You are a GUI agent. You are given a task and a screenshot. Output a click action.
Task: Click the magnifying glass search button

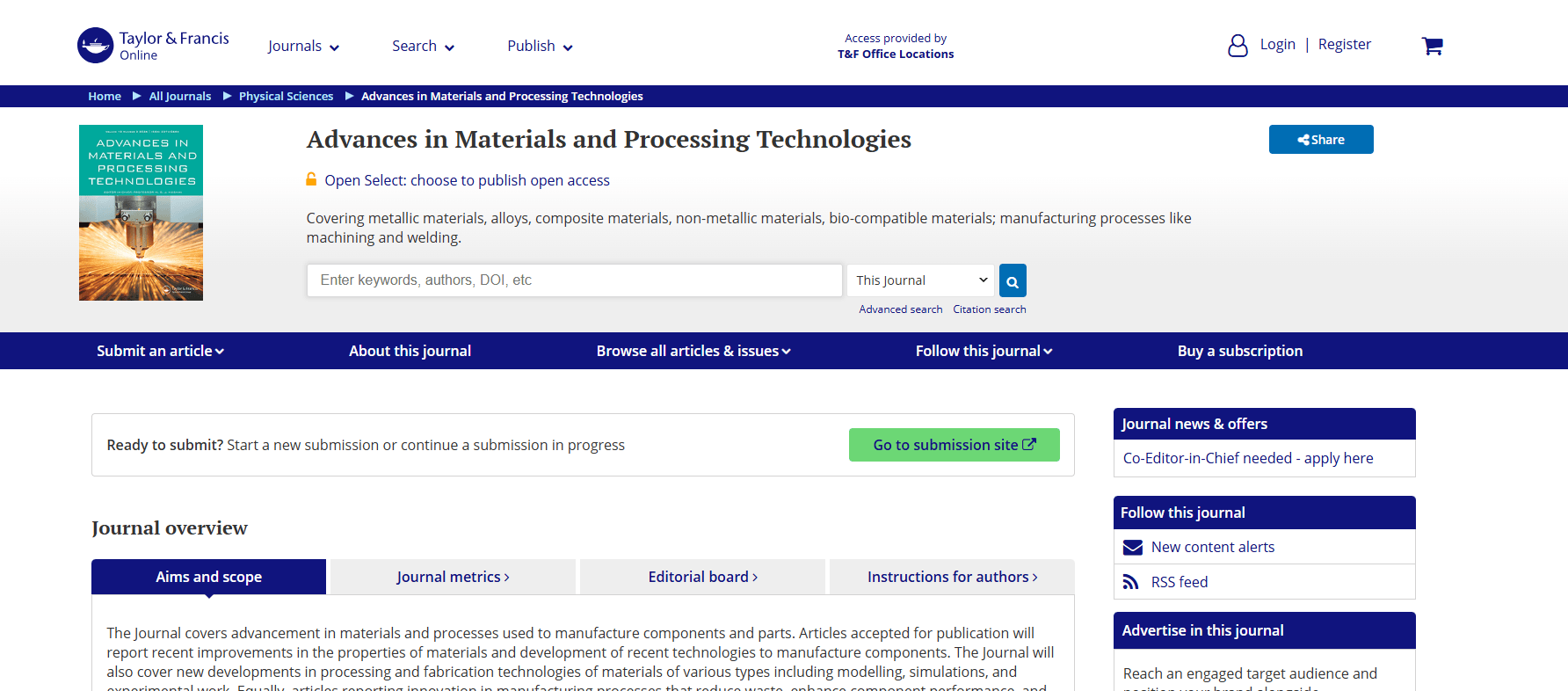tap(1013, 281)
